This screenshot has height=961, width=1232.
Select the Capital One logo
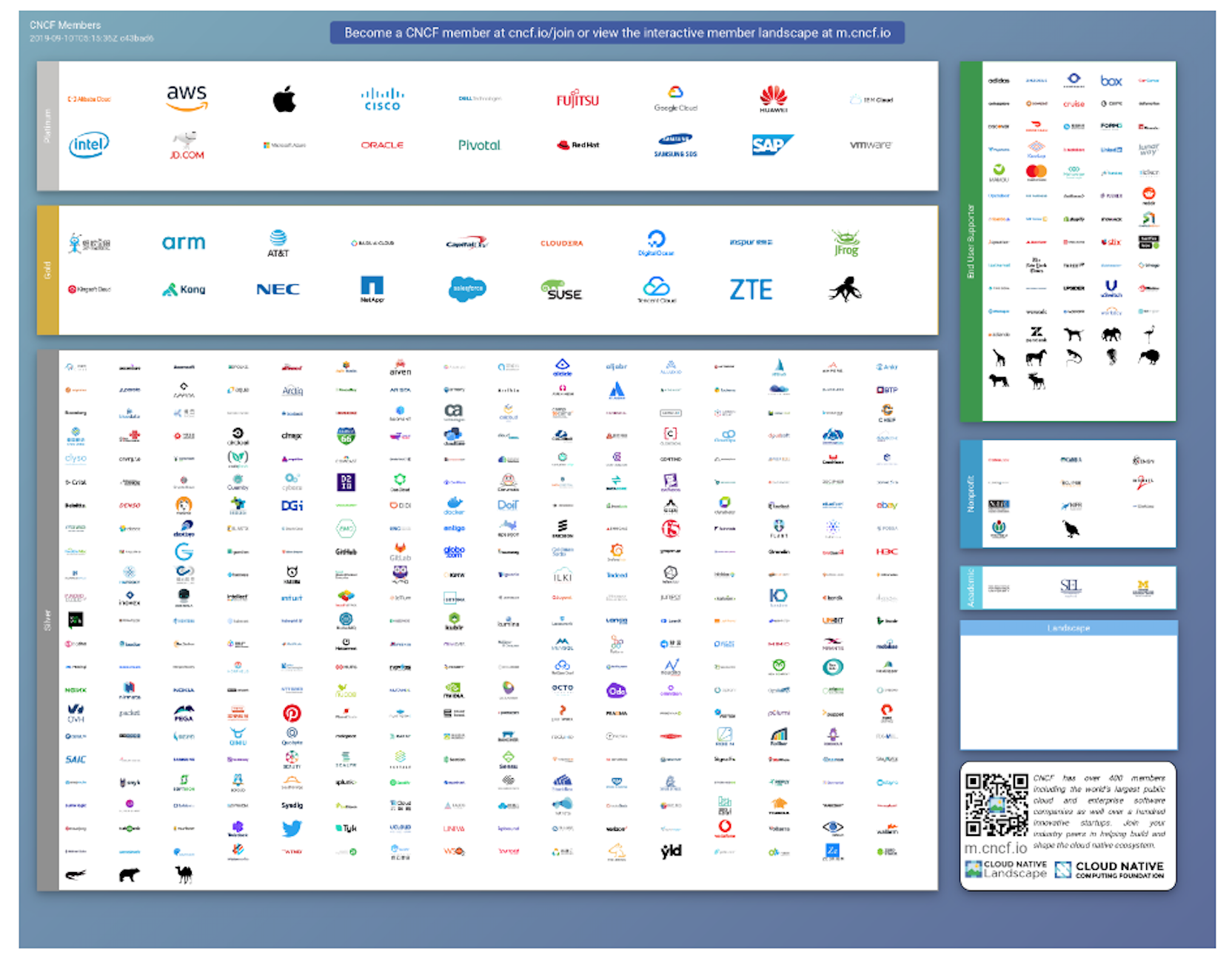[466, 243]
